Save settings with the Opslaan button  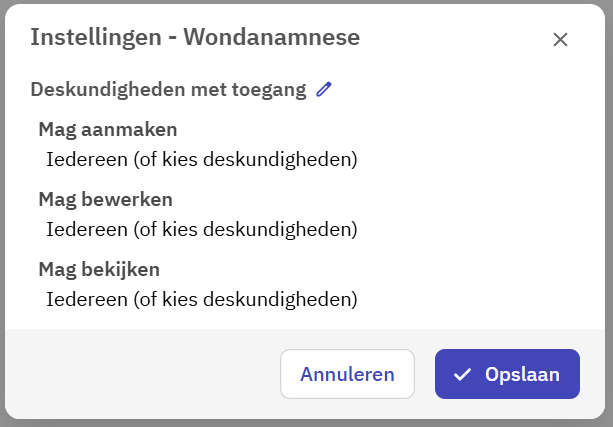507,374
